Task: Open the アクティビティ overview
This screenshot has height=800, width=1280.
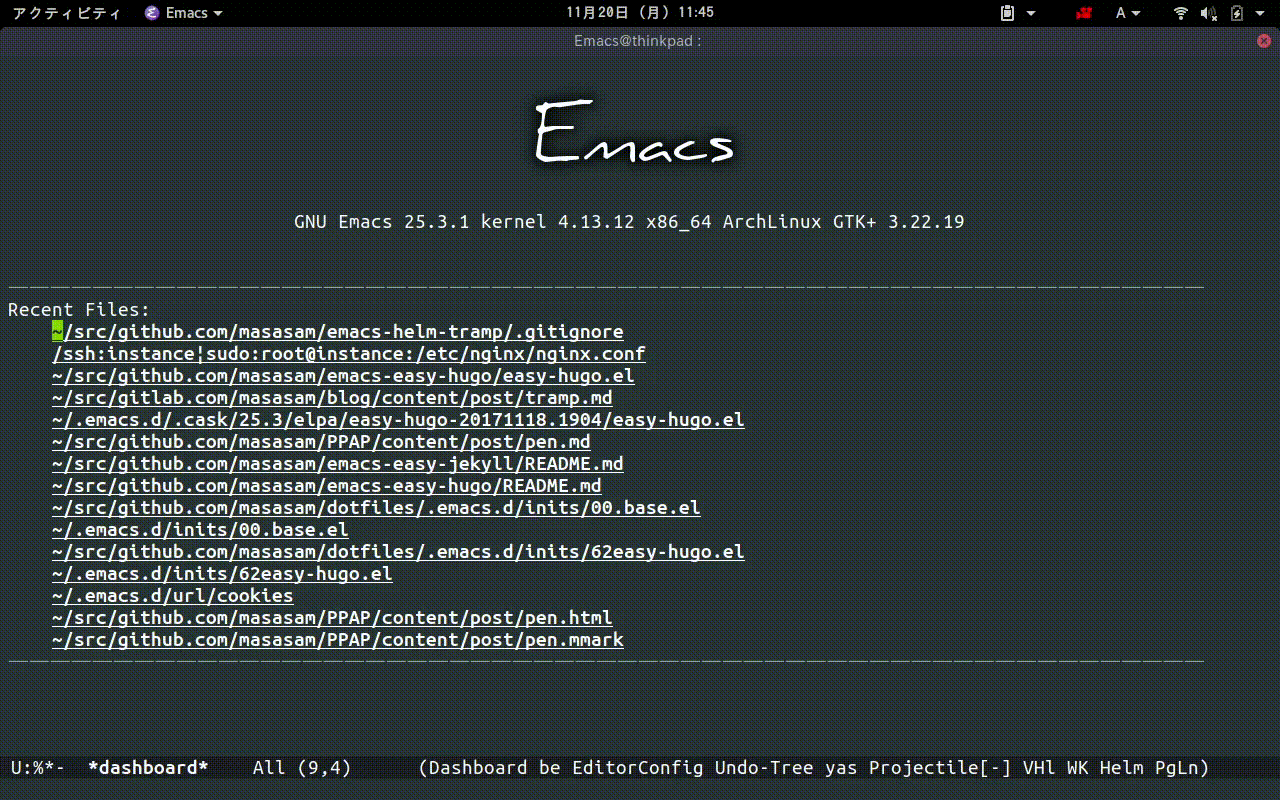Action: click(66, 13)
